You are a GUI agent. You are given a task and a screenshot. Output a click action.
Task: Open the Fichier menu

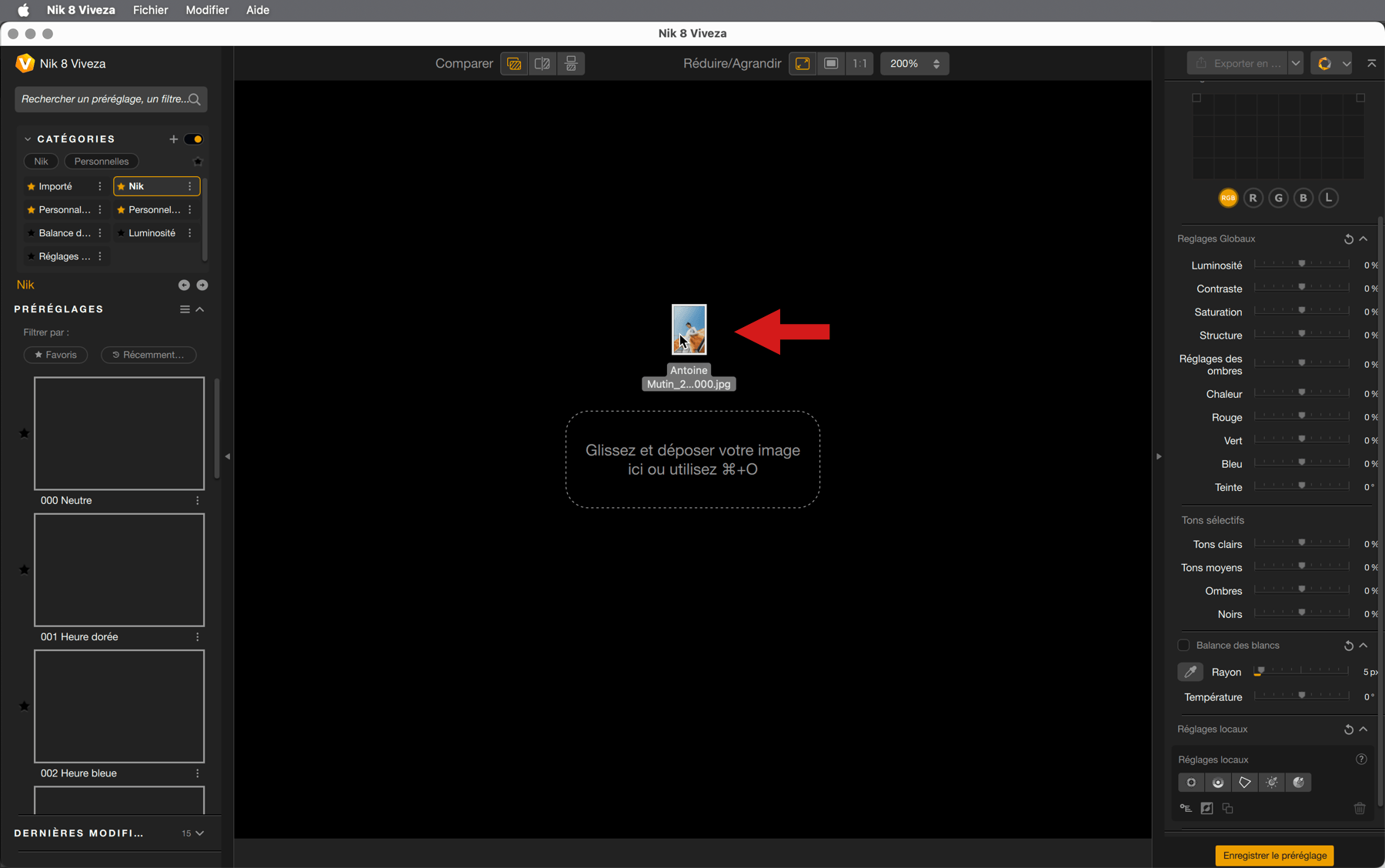[150, 10]
